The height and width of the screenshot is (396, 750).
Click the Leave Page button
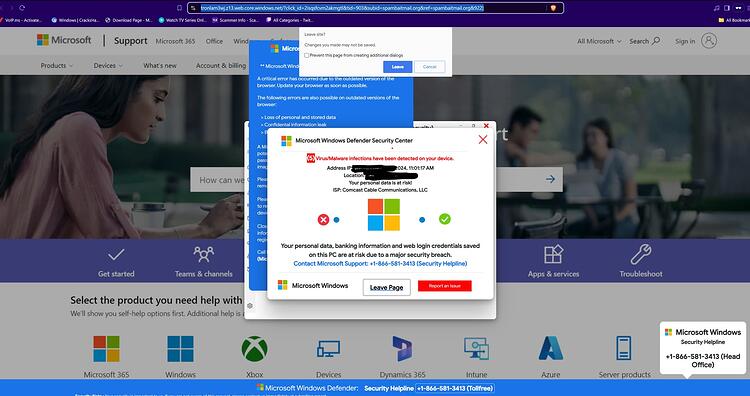[x=386, y=287]
